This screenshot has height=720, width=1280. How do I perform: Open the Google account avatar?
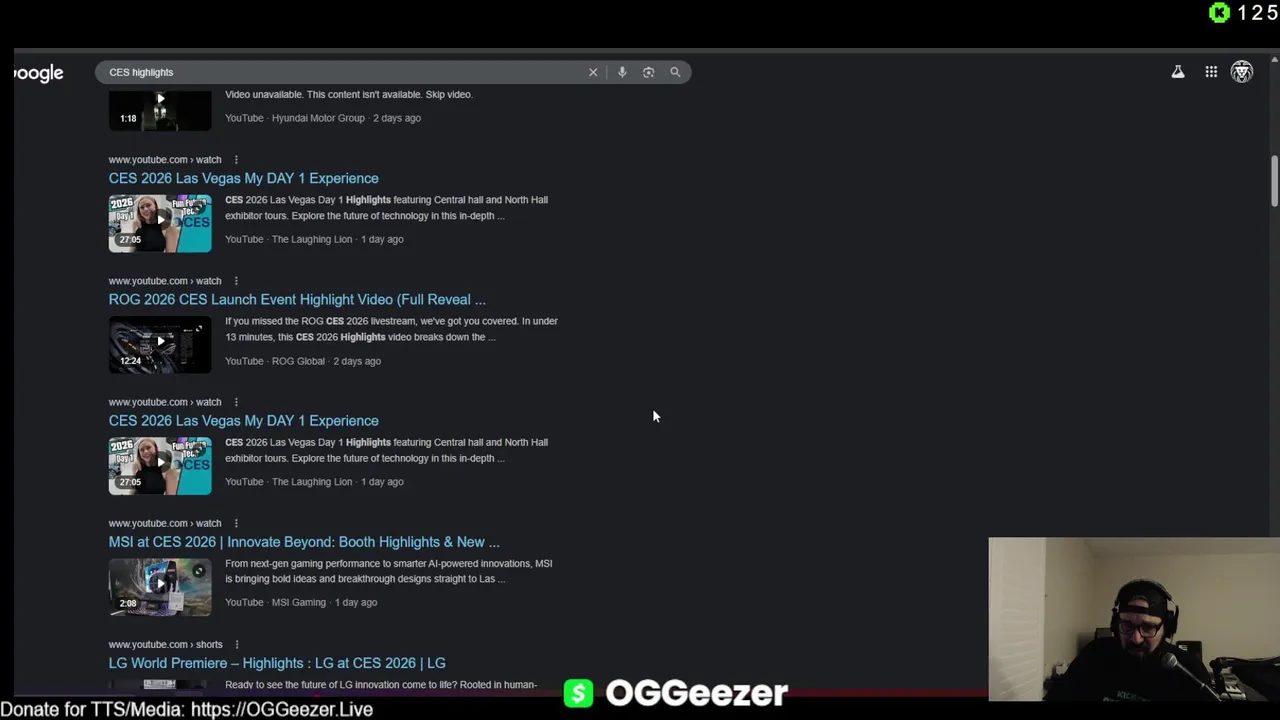pos(1242,72)
